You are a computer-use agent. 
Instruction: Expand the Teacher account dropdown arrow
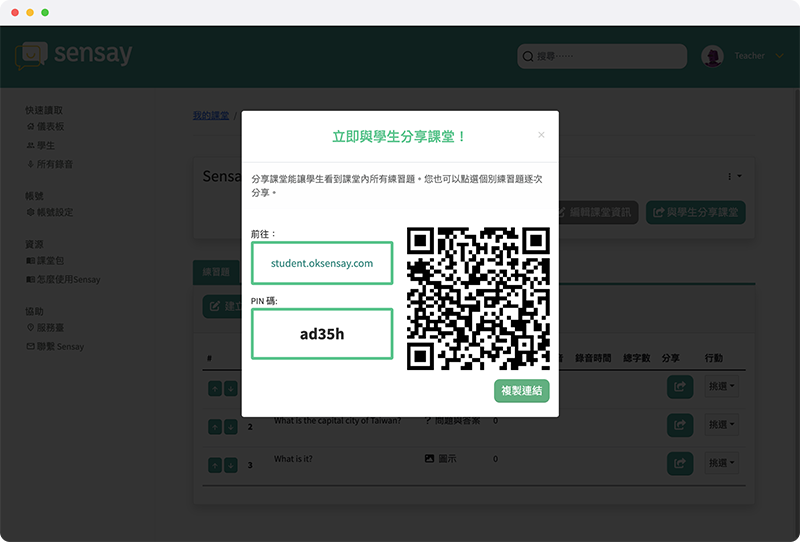(x=779, y=57)
